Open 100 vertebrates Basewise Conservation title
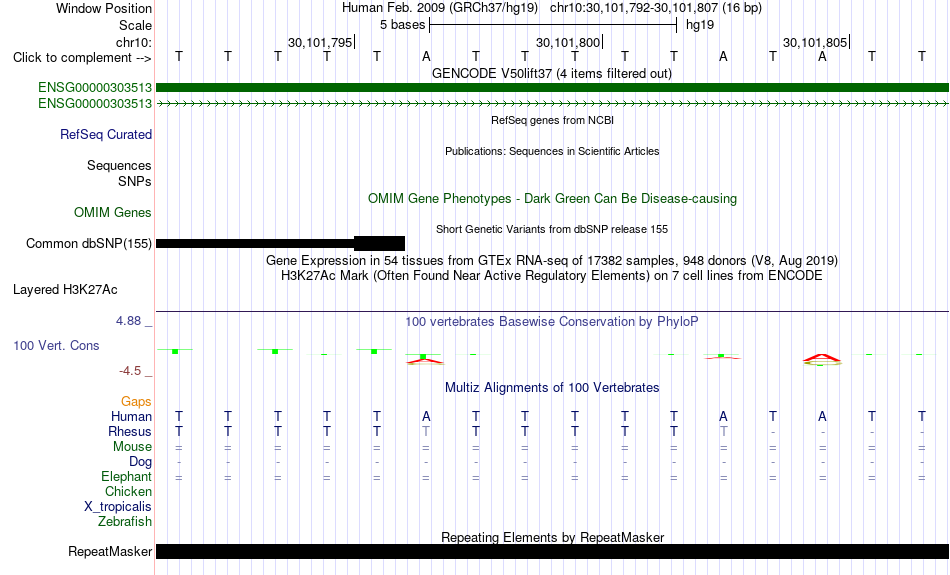 click(x=552, y=322)
